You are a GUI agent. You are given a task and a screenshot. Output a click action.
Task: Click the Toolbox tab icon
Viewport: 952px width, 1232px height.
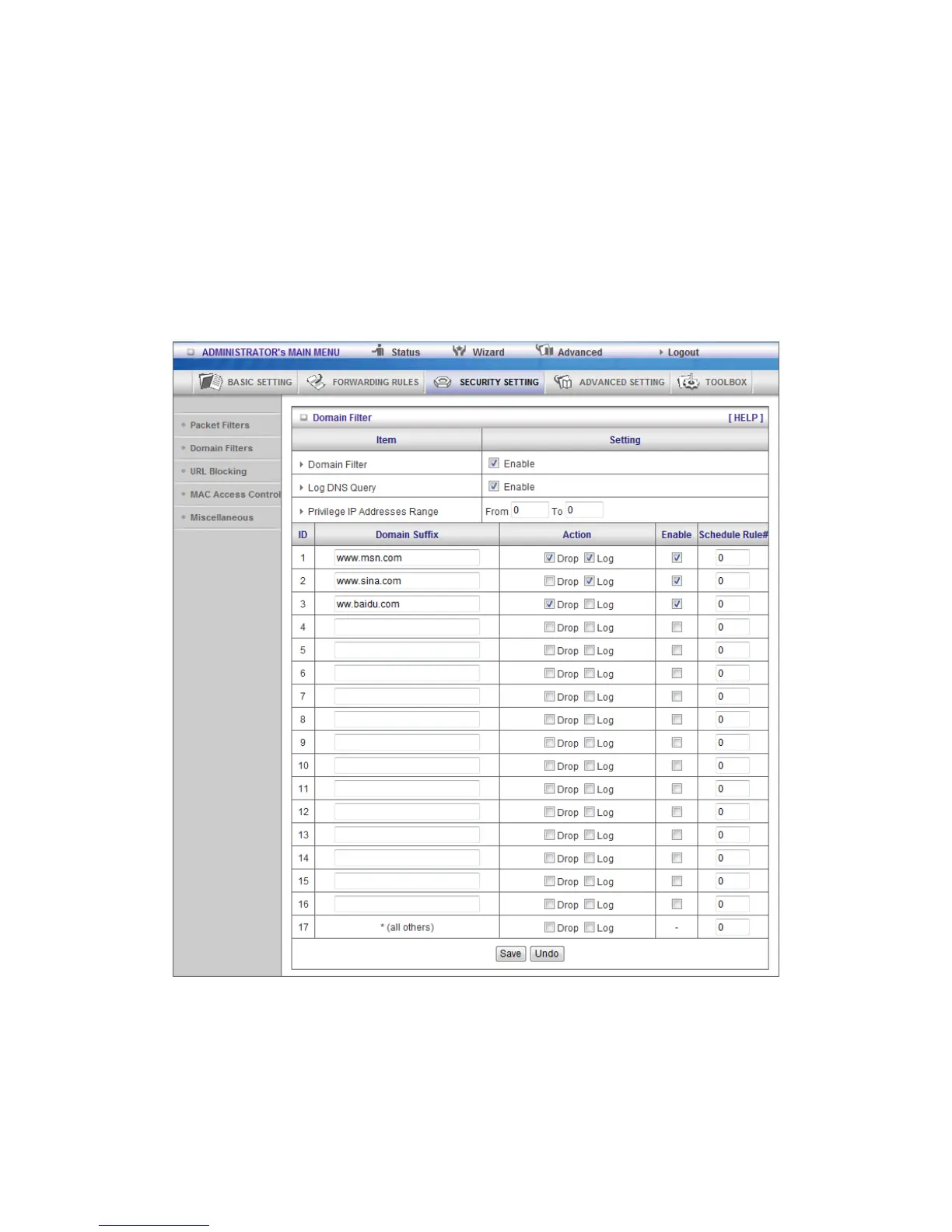[x=688, y=382]
